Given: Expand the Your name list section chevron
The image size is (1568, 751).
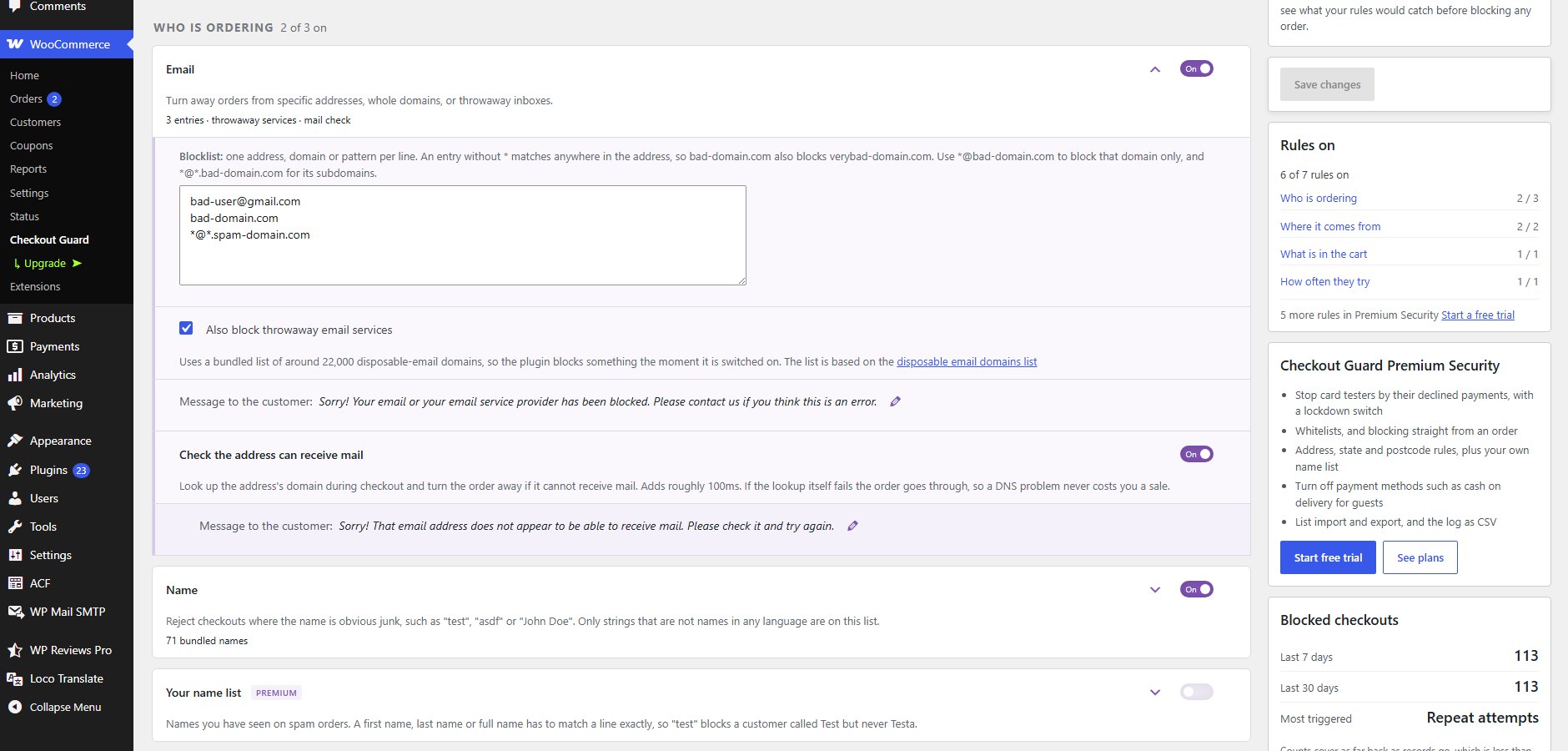Looking at the screenshot, I should click(1155, 693).
